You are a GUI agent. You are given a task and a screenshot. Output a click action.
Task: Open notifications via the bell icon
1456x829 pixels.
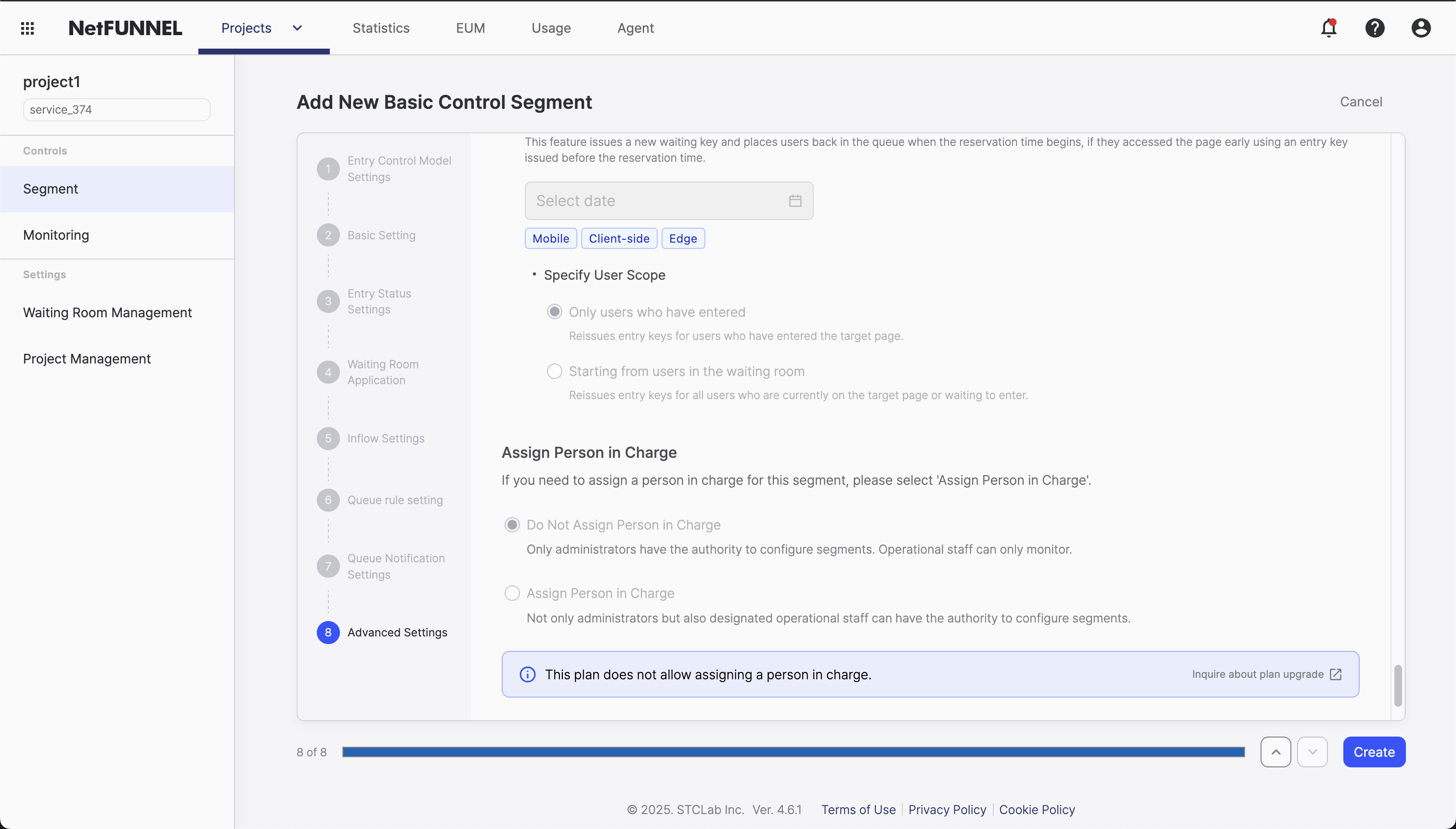point(1329,27)
